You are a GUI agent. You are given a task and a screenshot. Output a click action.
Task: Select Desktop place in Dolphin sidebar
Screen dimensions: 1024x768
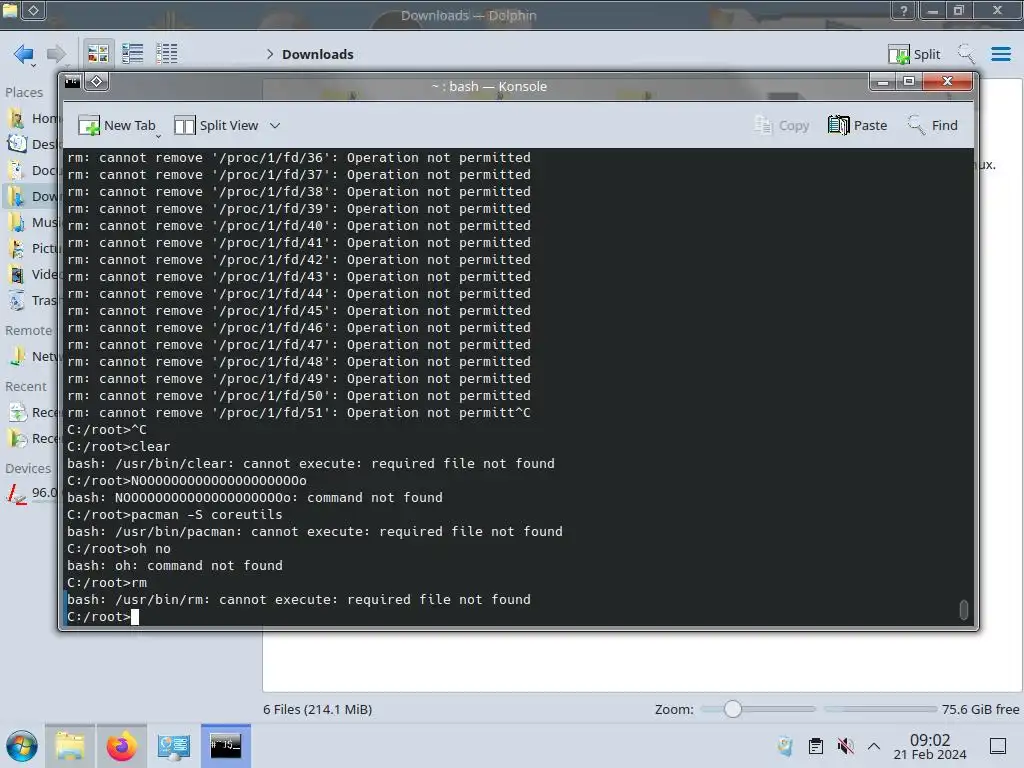coord(33,144)
